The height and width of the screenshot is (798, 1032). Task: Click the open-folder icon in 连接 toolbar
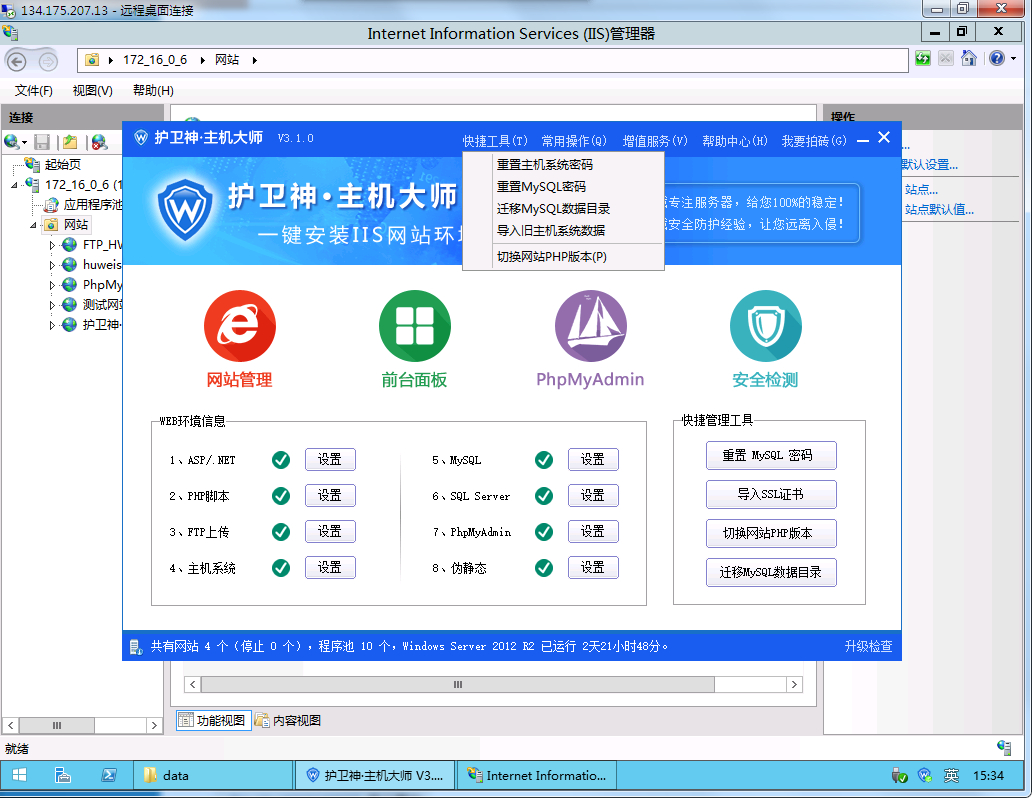tap(70, 142)
